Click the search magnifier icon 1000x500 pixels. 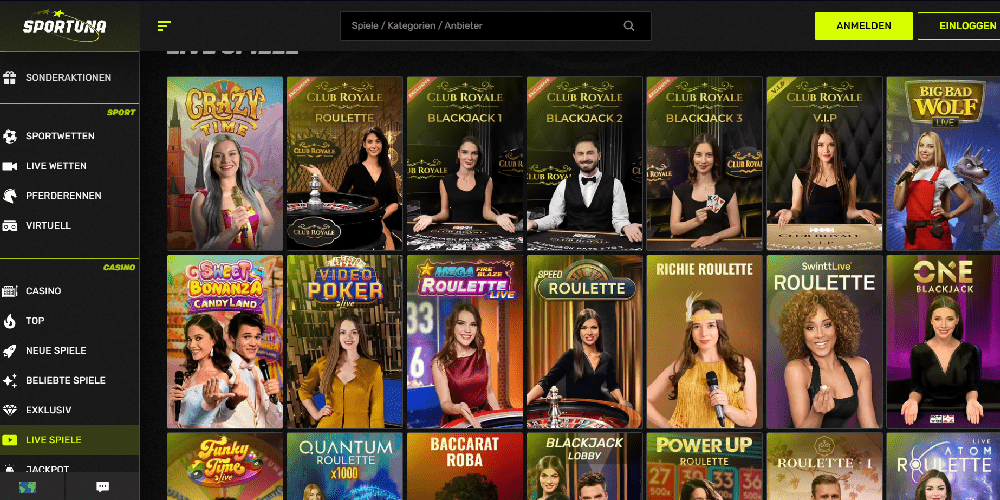click(x=629, y=26)
